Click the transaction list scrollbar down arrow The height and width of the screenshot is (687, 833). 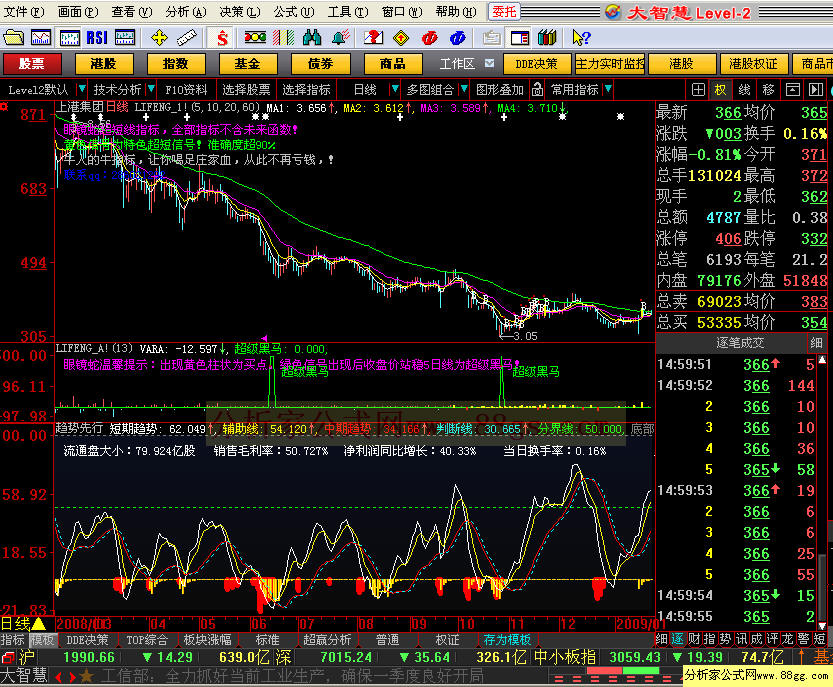pos(822,625)
